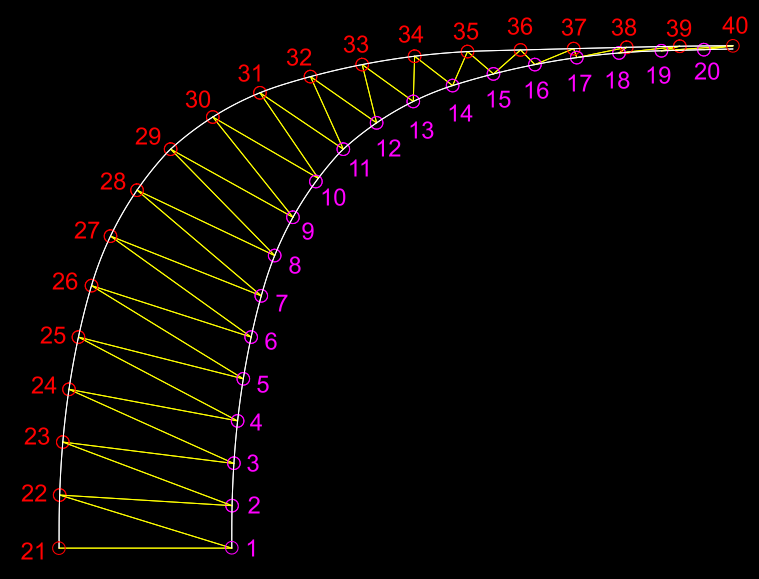Click the magenta circle at point 7
Image resolution: width=759 pixels, height=579 pixels.
point(262,296)
